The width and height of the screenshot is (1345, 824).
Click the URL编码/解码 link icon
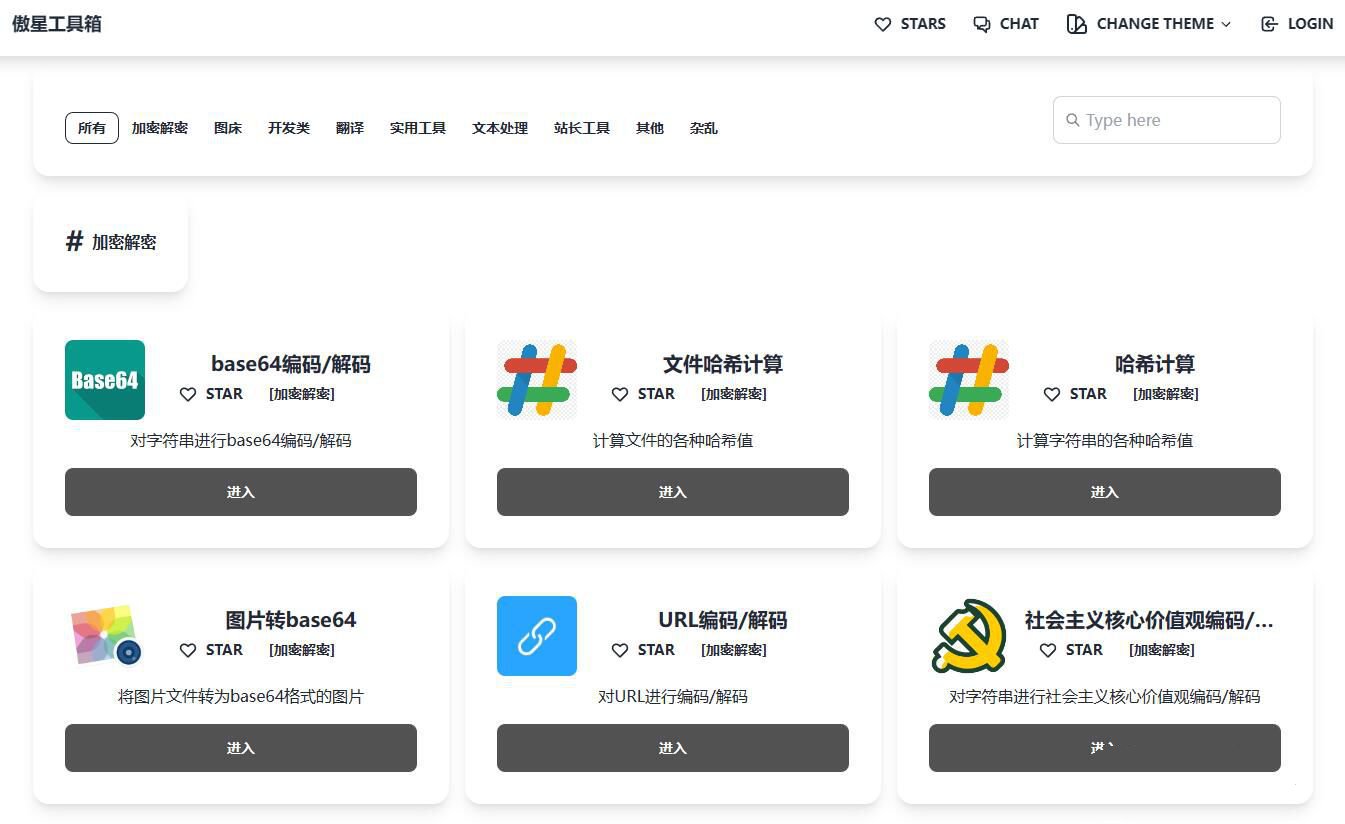(x=536, y=635)
